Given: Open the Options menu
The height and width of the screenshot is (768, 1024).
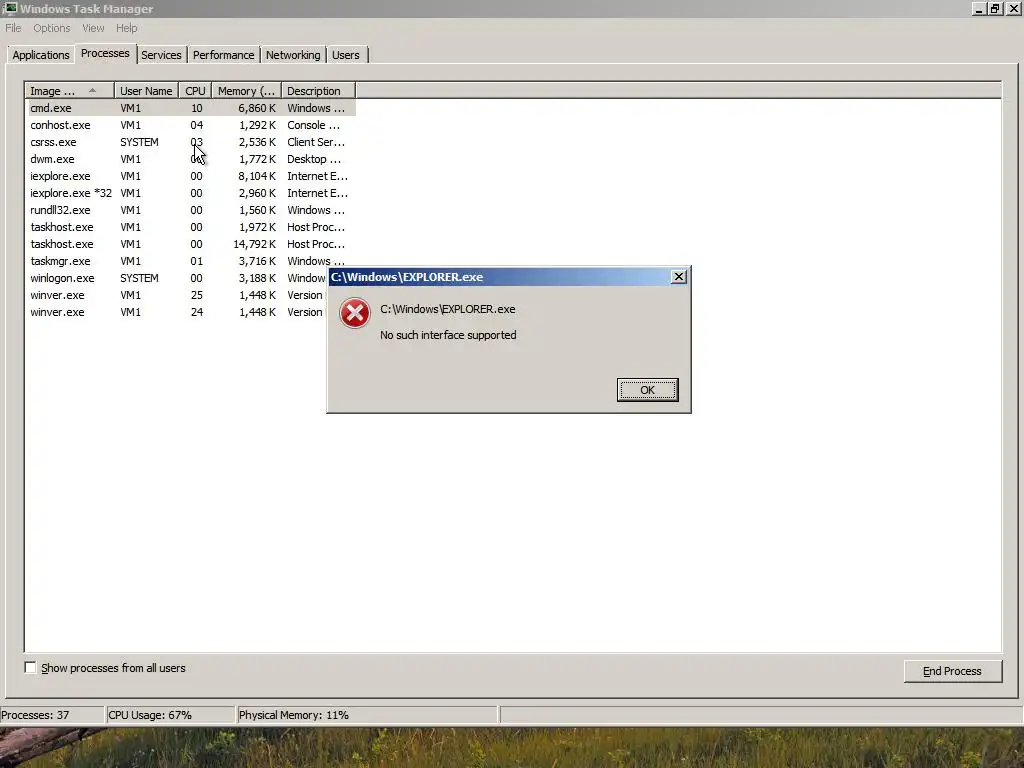Looking at the screenshot, I should click(x=52, y=28).
